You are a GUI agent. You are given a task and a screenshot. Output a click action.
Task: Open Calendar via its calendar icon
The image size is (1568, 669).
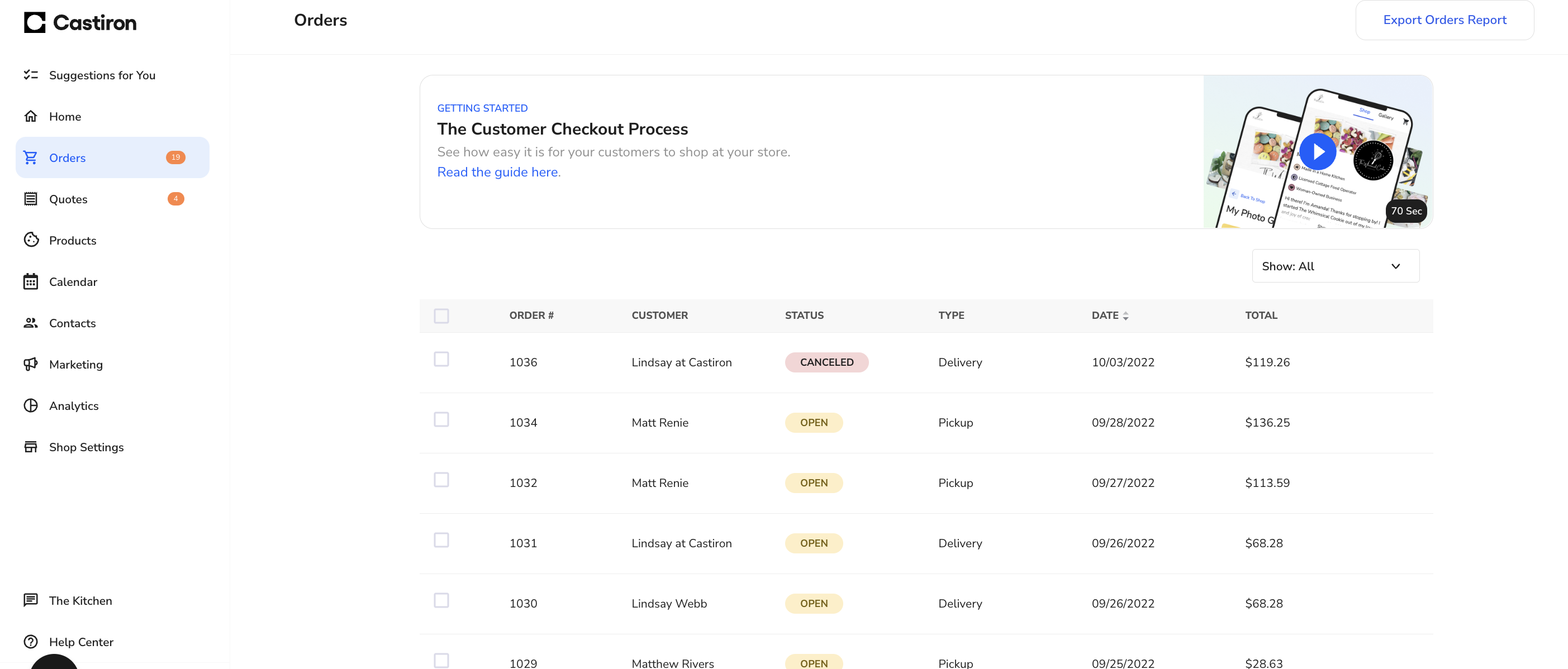click(x=30, y=281)
